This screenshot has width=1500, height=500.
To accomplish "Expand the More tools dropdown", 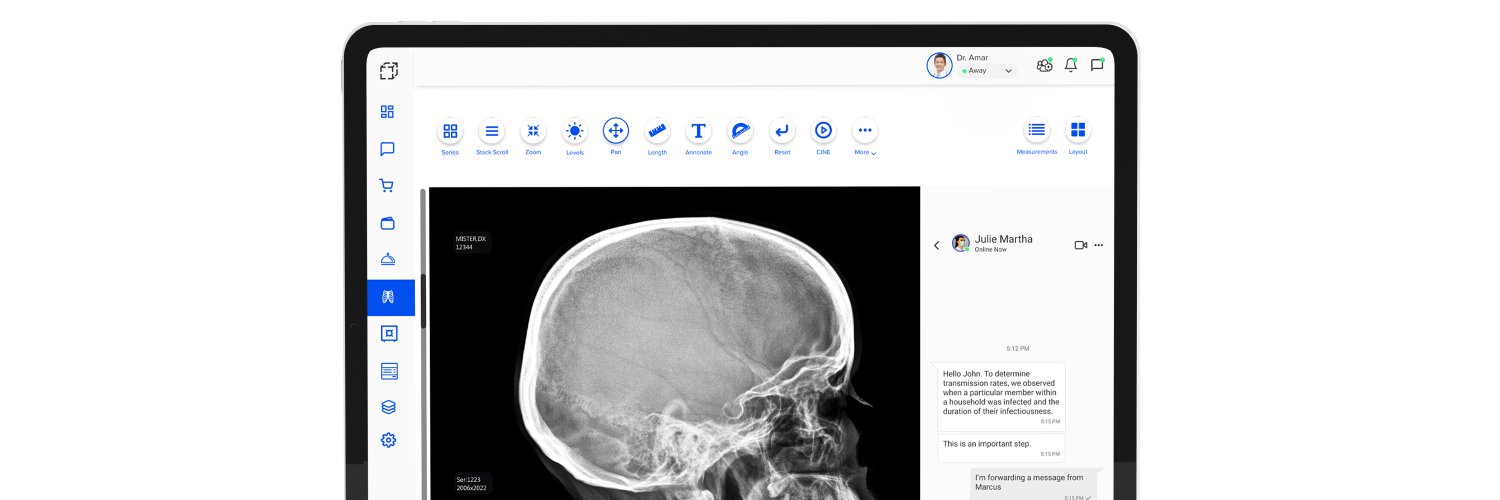I will click(x=865, y=131).
